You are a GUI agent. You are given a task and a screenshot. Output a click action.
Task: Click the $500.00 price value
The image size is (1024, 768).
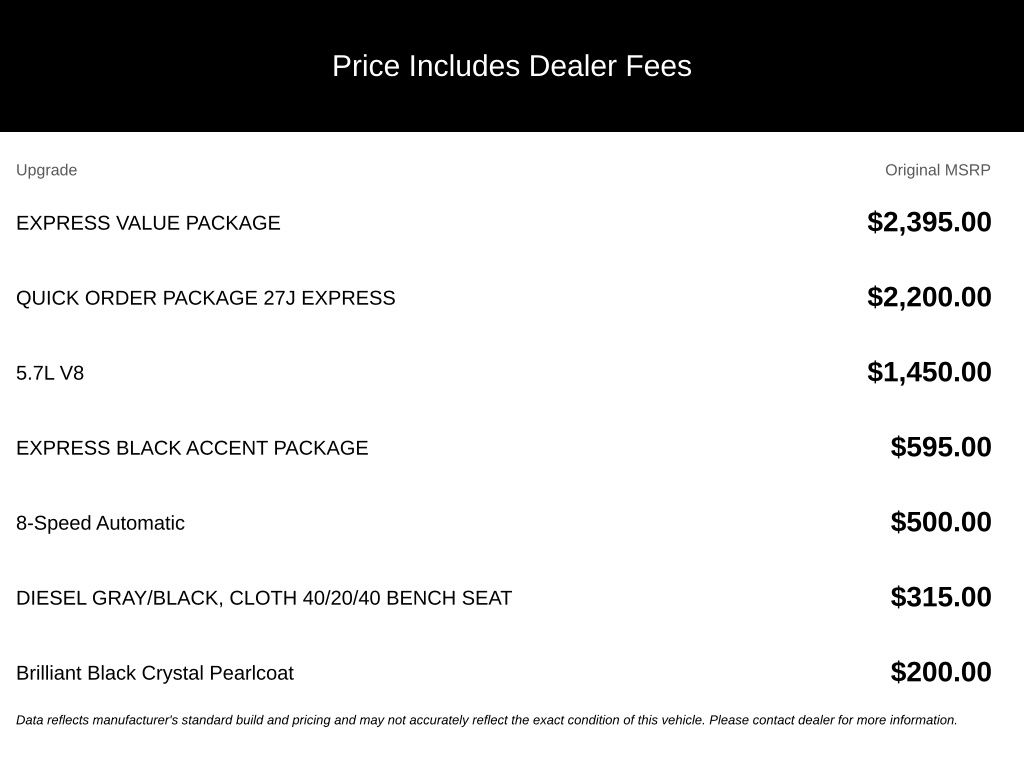tap(940, 522)
